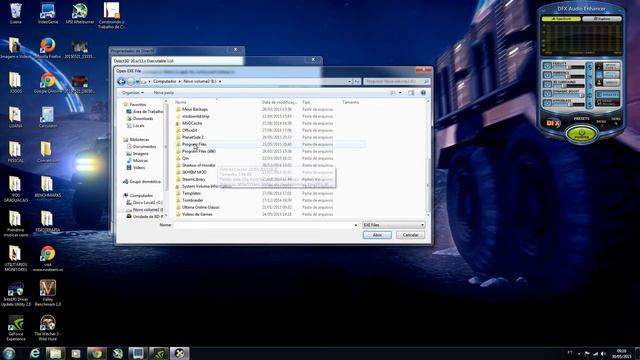Screen dimensions: 640x360
Task: Select the Tombraider folder
Action: [189, 200]
